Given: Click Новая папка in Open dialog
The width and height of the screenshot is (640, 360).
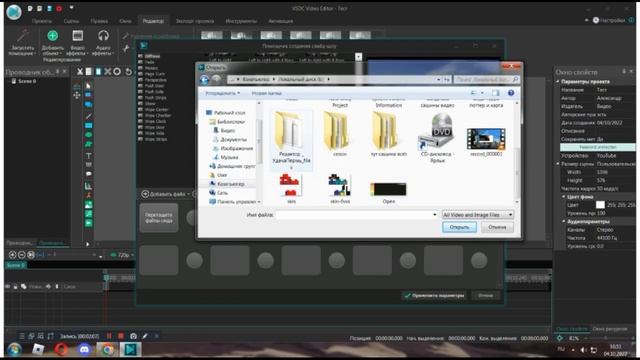Looking at the screenshot, I should 267,93.
